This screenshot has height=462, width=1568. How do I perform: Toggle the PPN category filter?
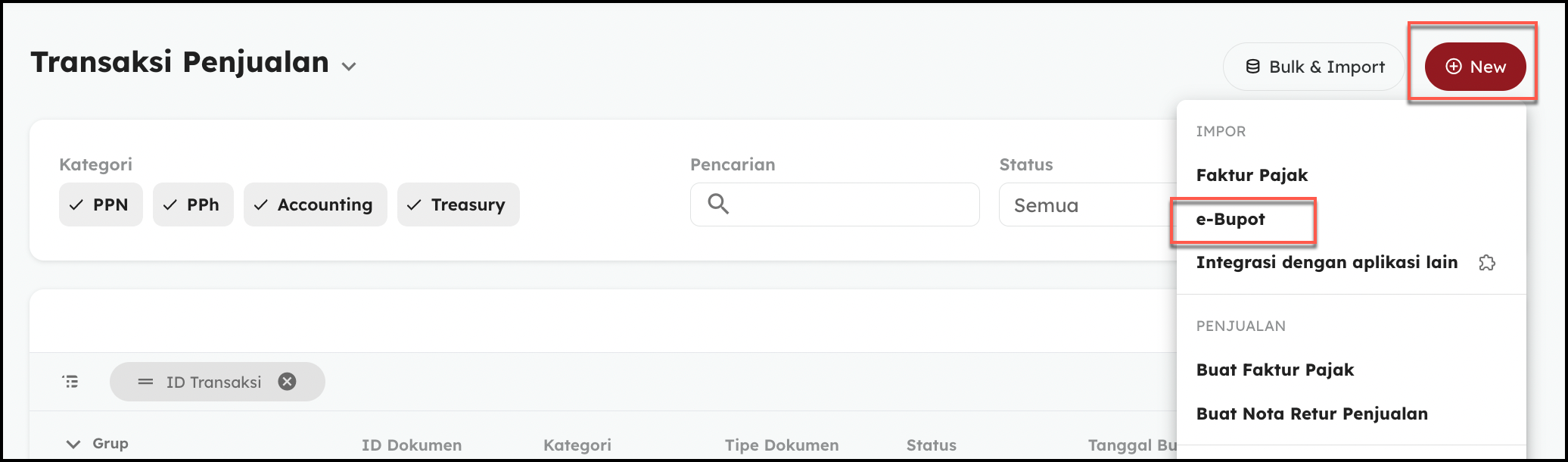(x=101, y=204)
